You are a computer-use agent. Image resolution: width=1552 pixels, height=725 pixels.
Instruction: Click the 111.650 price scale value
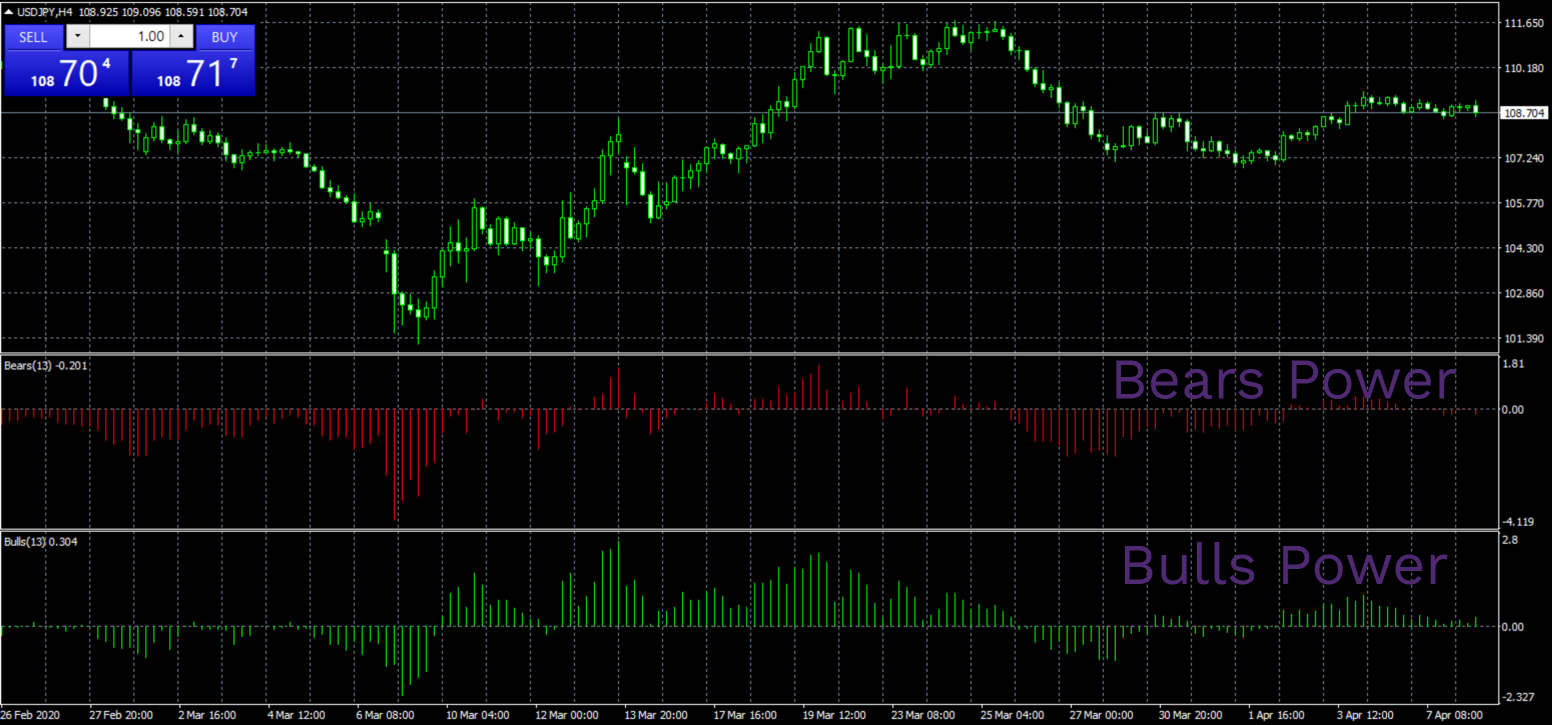[x=1524, y=23]
